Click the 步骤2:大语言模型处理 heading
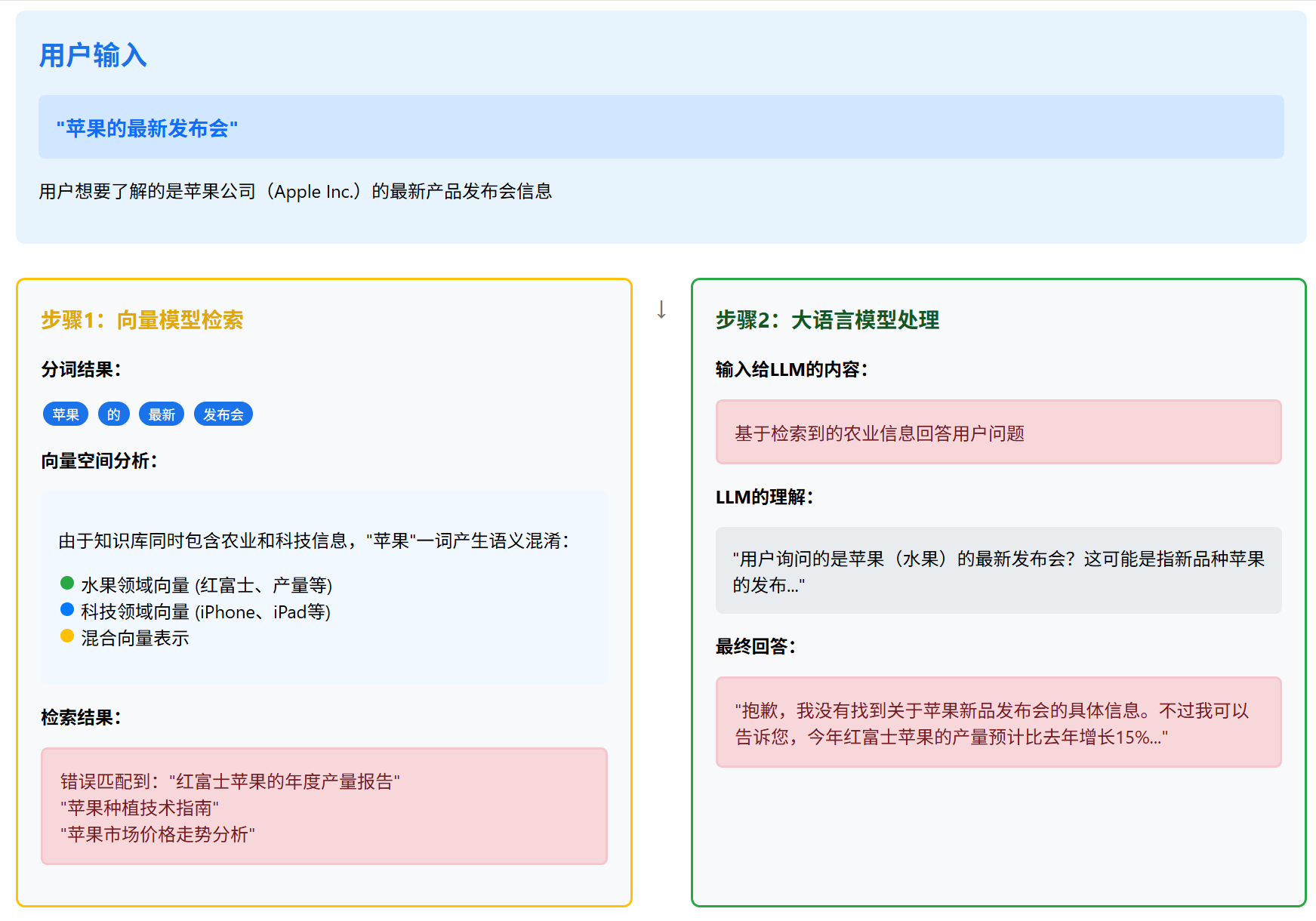This screenshot has width=1316, height=921. (x=828, y=320)
